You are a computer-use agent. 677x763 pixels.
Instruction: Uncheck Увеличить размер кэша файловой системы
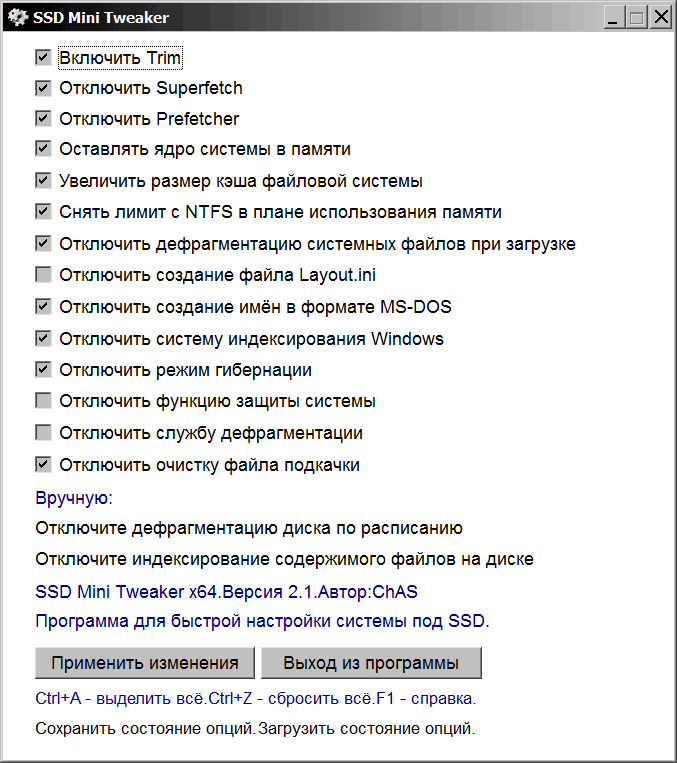click(x=43, y=181)
